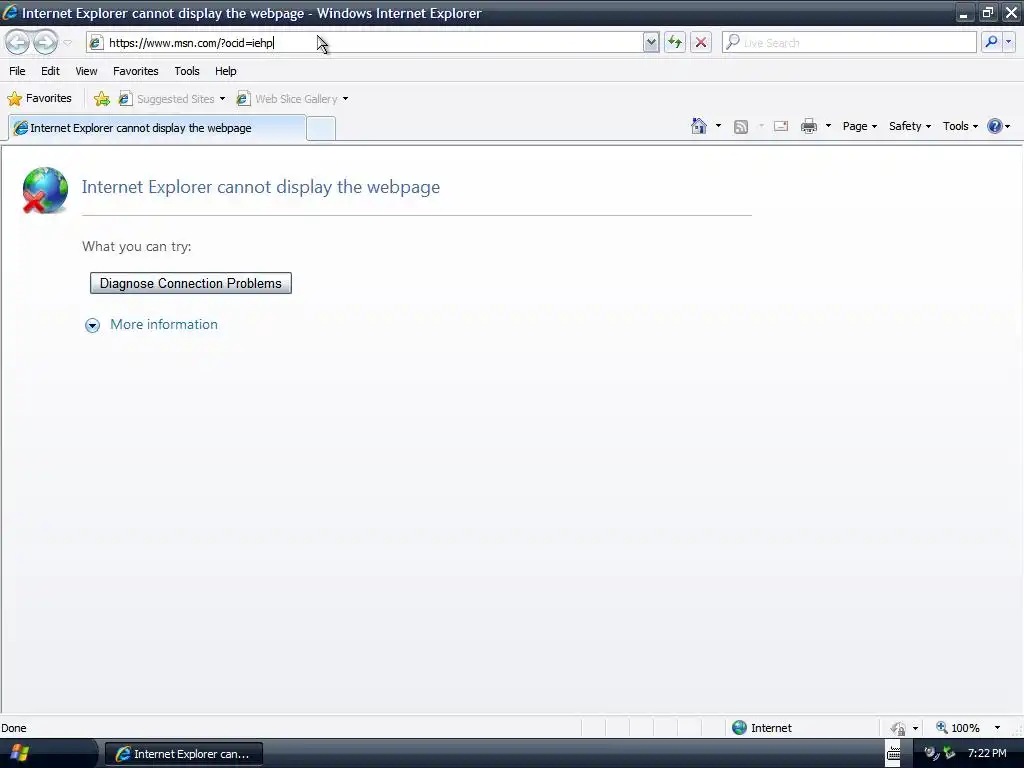The width and height of the screenshot is (1024, 768).
Task: Open the address bar history dropdown
Action: click(651, 43)
